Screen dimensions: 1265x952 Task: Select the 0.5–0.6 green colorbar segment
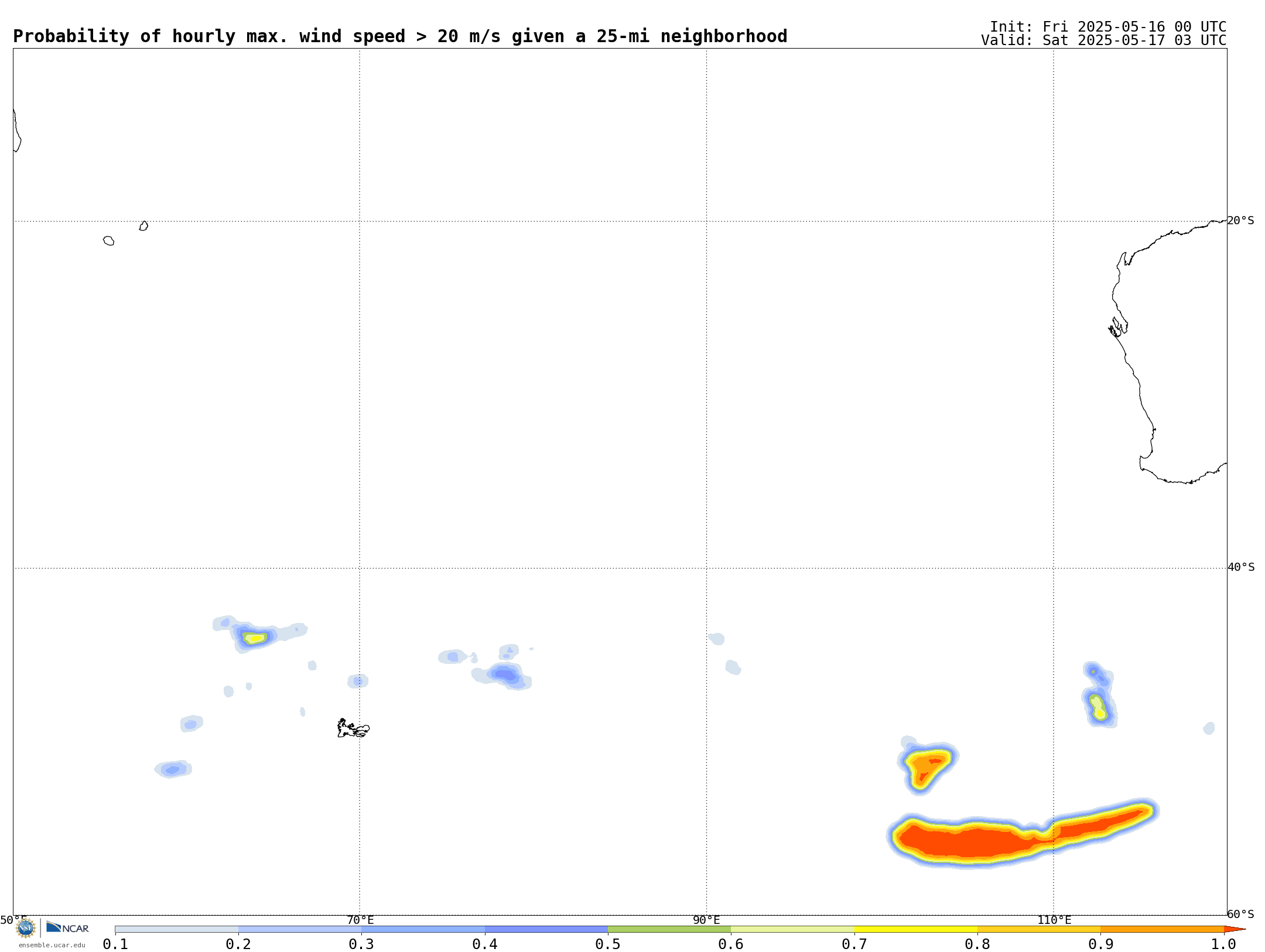(669, 929)
